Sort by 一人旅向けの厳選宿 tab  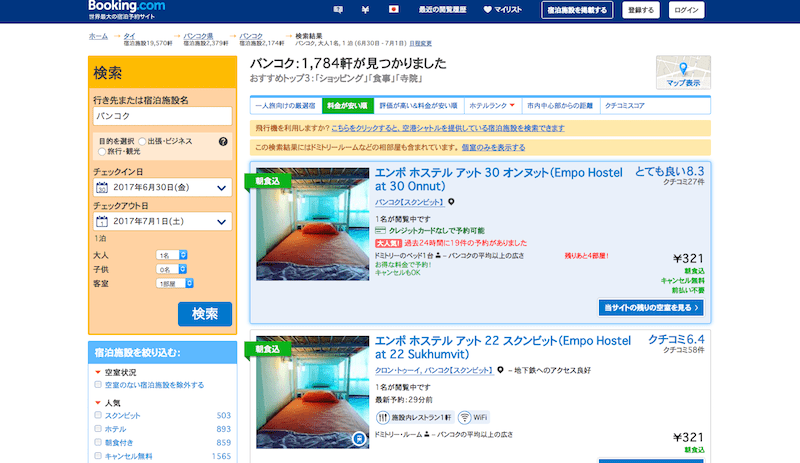pyautogui.click(x=285, y=106)
